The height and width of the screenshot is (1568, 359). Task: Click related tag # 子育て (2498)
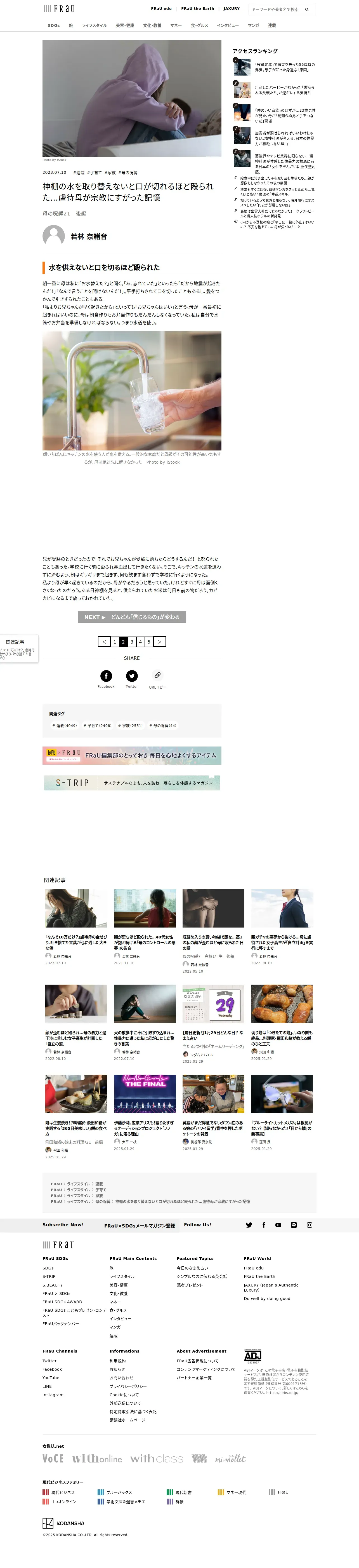click(x=97, y=726)
